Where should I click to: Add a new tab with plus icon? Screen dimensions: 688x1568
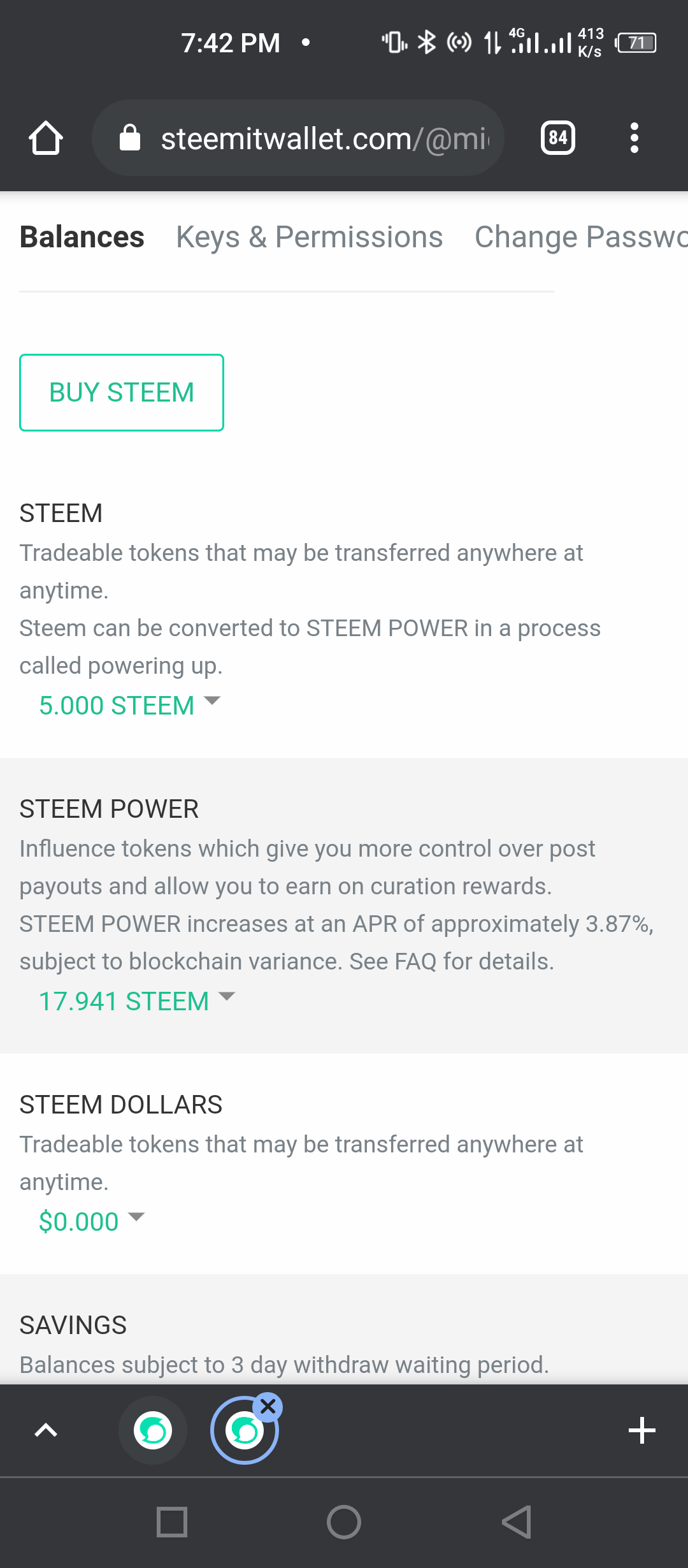coord(641,1430)
